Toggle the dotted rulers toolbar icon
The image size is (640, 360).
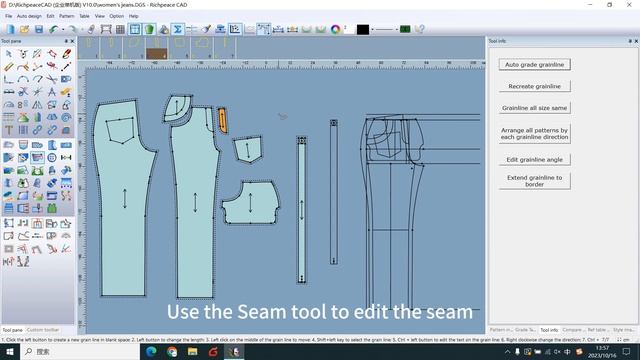[264, 29]
